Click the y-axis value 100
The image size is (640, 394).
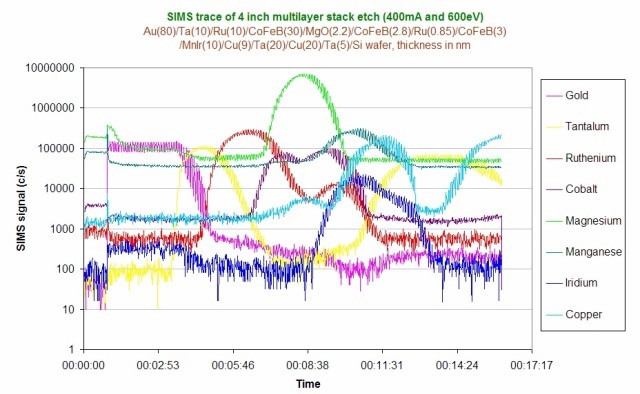pyautogui.click(x=65, y=269)
